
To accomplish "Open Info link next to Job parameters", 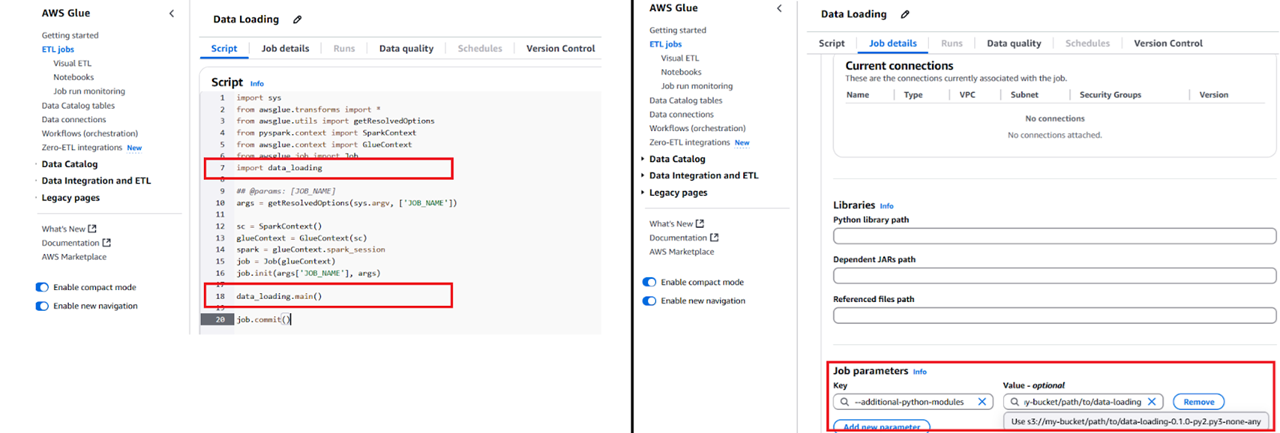I will coord(919,371).
